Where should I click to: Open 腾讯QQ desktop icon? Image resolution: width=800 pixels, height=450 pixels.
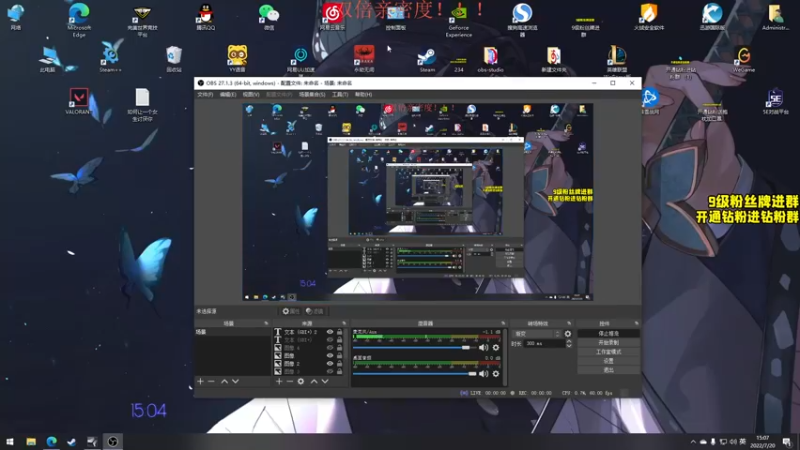coord(206,17)
